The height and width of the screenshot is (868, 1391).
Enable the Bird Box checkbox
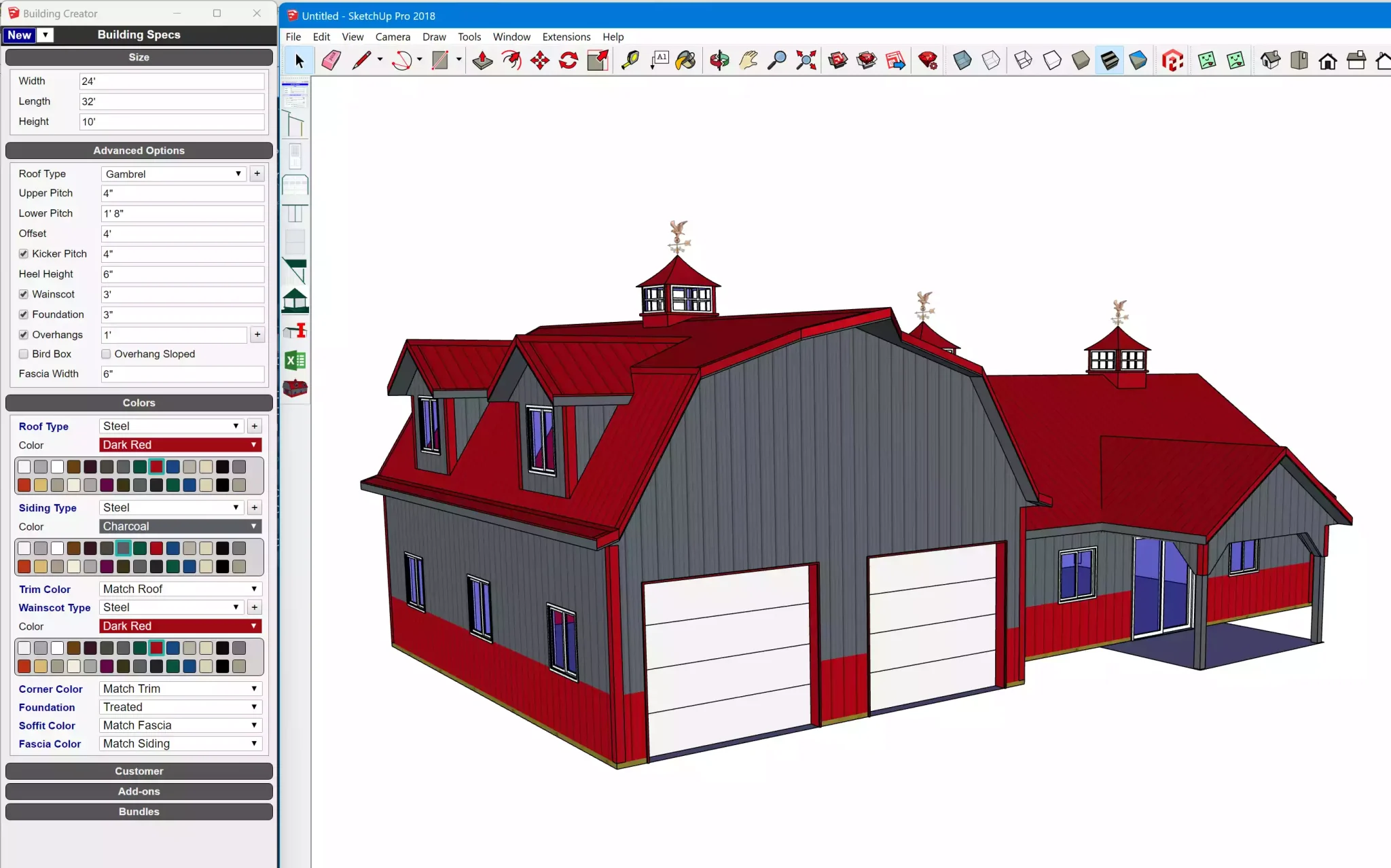[x=24, y=354]
